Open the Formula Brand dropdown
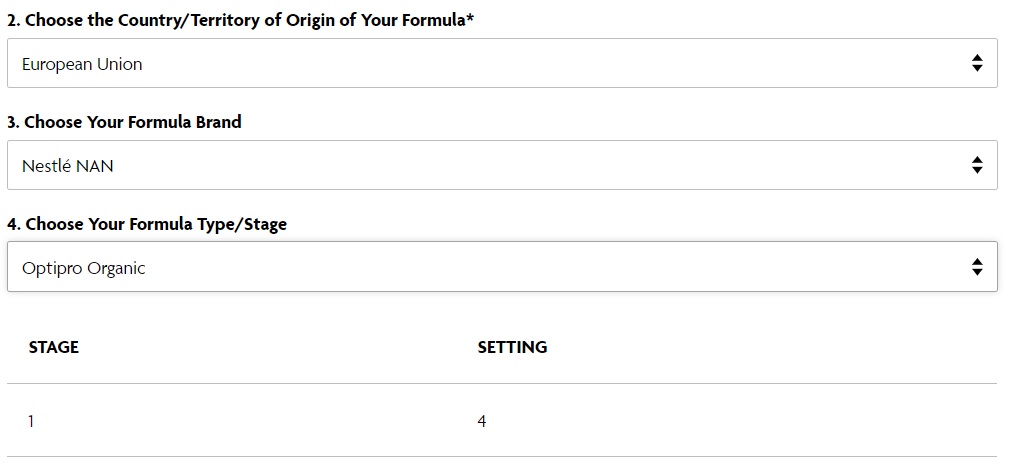 coord(502,165)
